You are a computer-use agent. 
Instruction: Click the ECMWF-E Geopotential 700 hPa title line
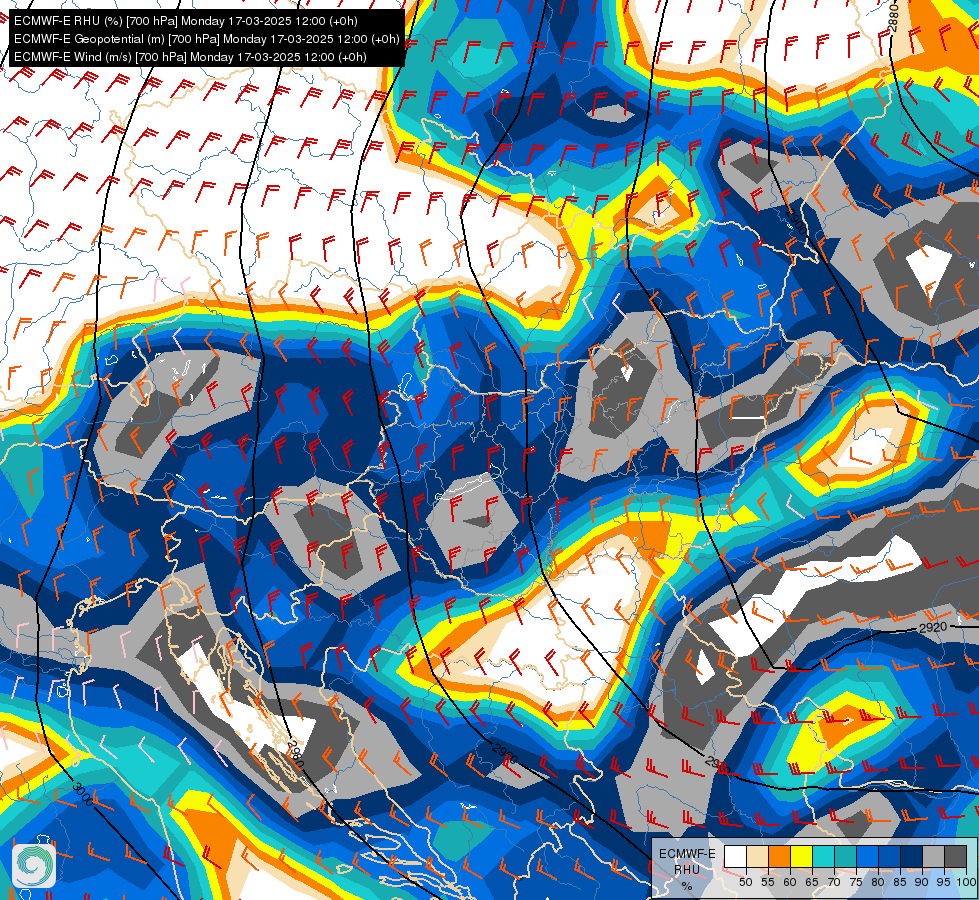pos(206,39)
